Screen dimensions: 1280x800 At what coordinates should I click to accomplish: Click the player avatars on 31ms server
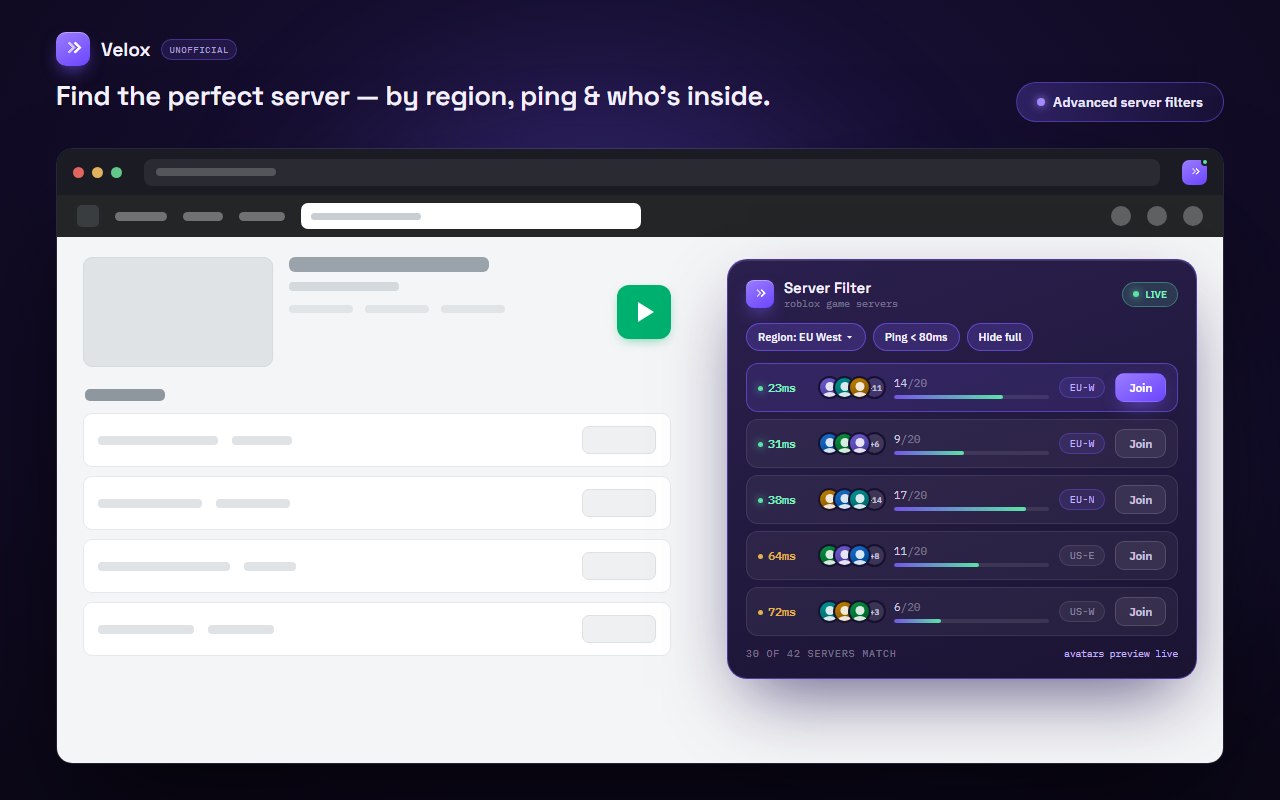tap(852, 444)
